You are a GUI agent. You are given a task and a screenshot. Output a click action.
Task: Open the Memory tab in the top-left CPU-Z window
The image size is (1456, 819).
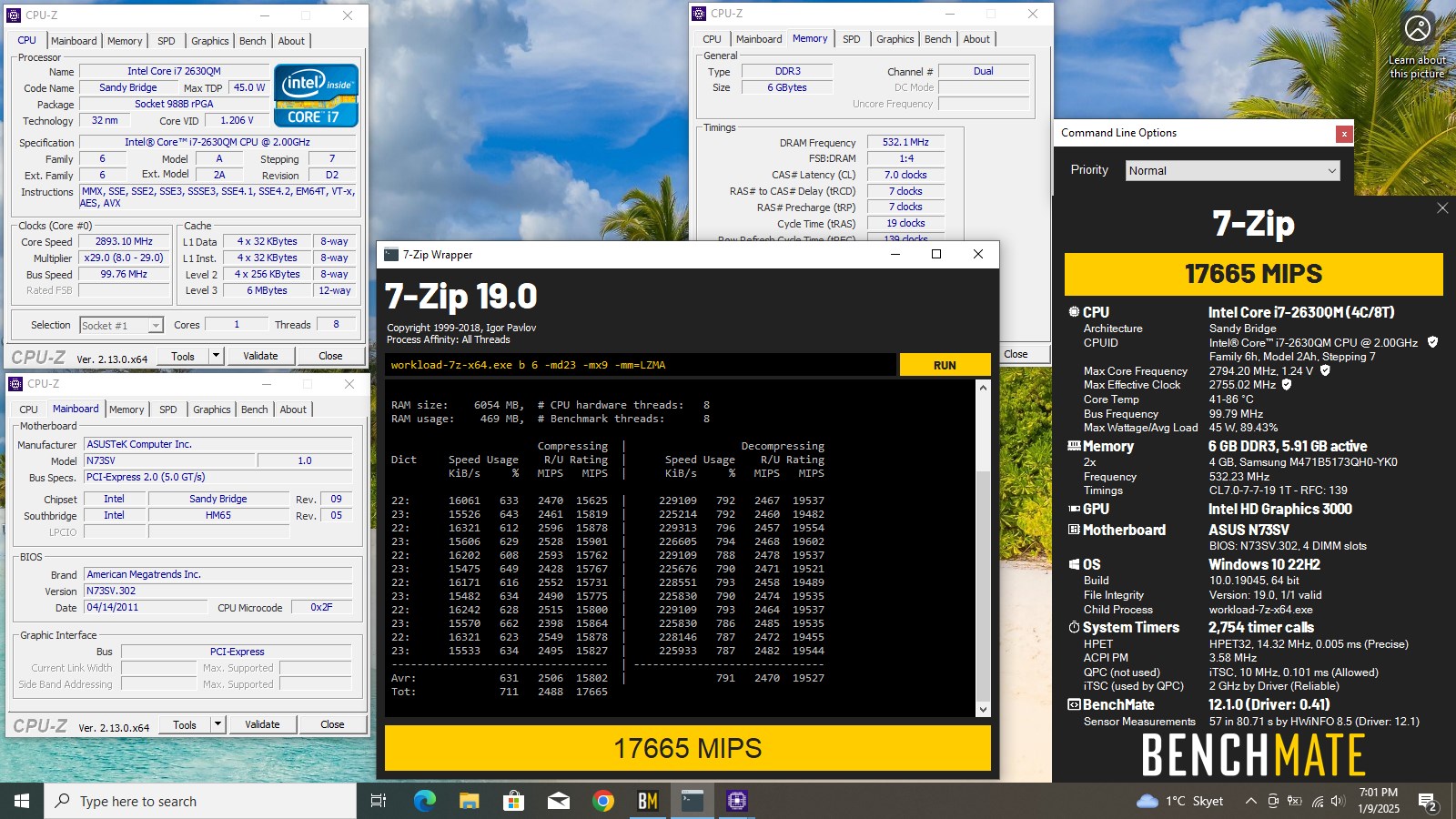[125, 41]
